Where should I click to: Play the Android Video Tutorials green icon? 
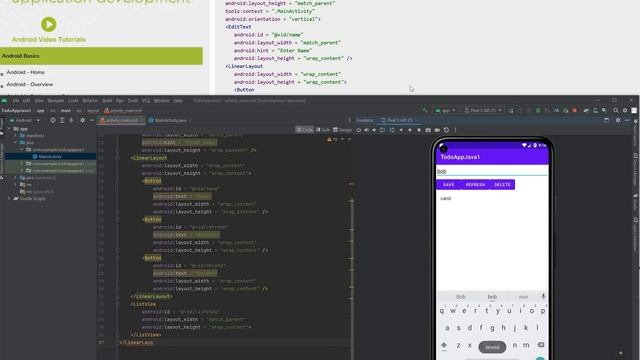[49, 24]
